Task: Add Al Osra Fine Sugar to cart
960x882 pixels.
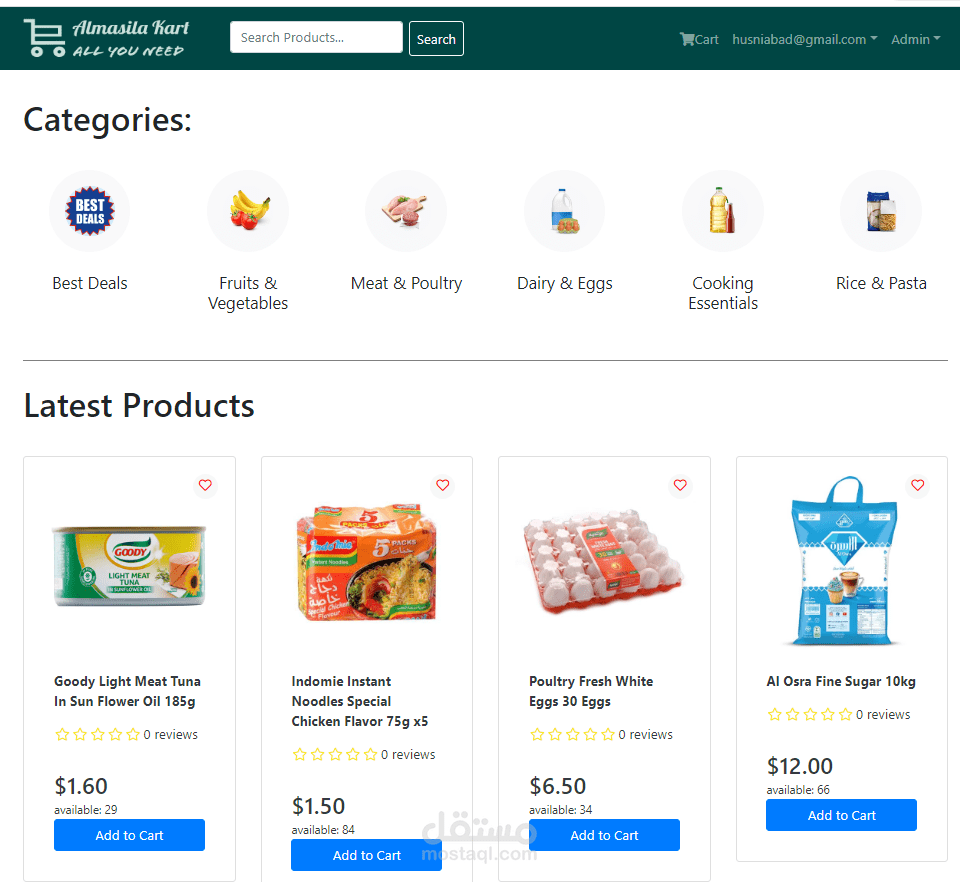Action: (841, 815)
